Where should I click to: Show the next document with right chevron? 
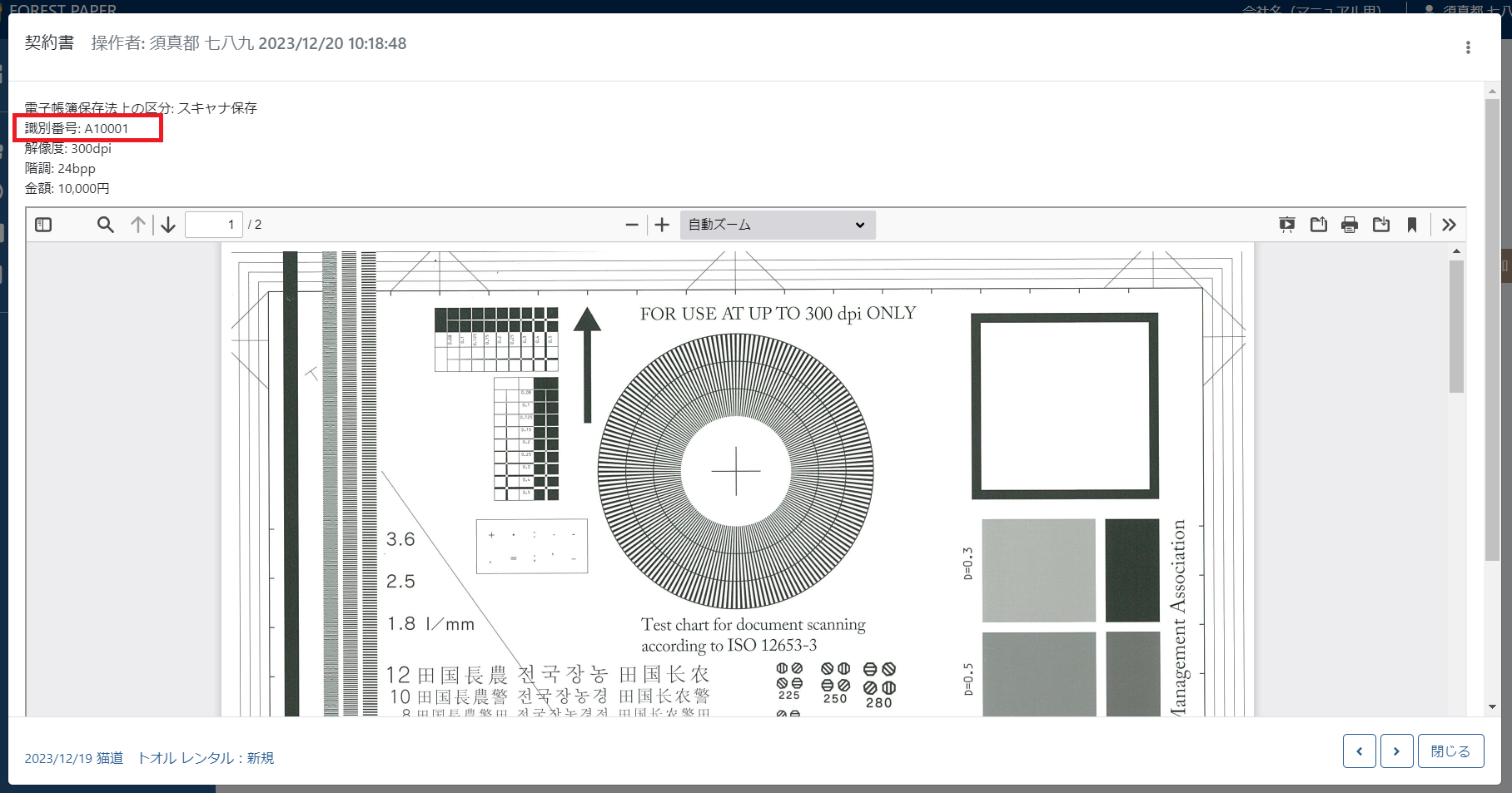click(x=1396, y=751)
